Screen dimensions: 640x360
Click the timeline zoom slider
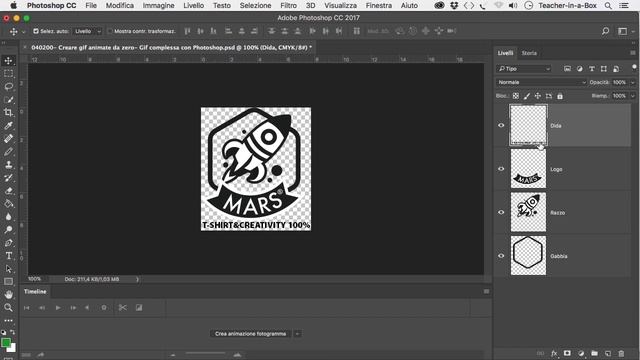pyautogui.click(x=205, y=353)
